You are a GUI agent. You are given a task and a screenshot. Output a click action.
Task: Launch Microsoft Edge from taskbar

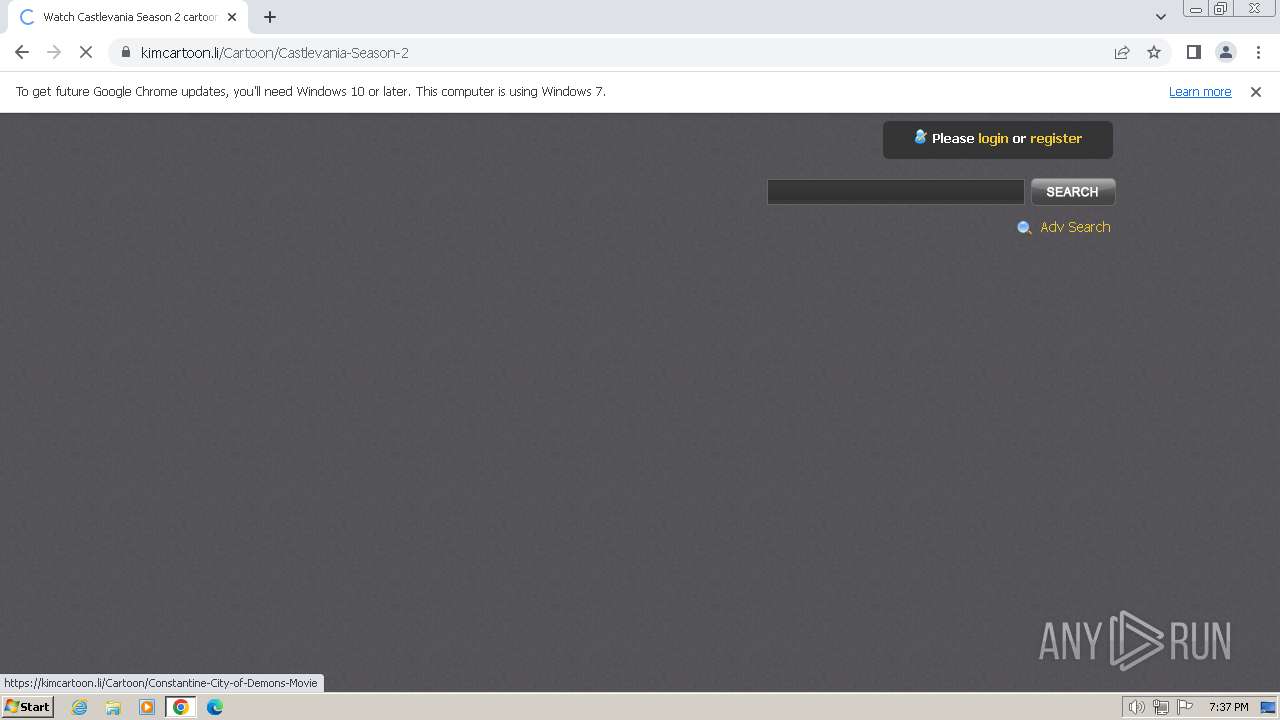[x=215, y=707]
